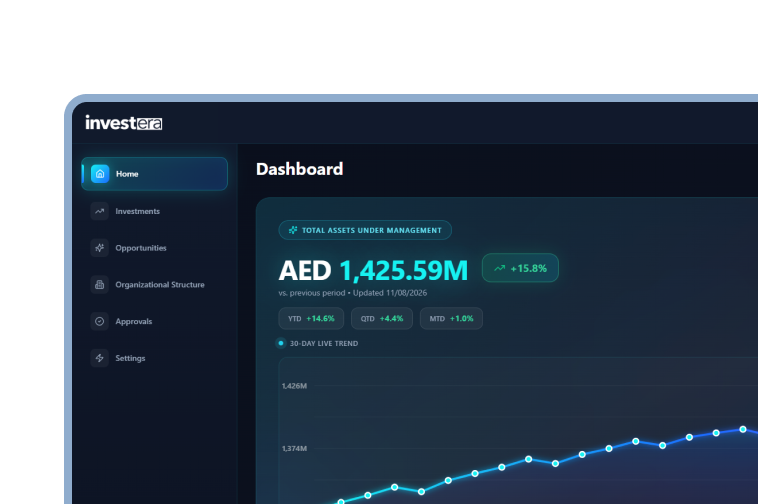Click sparkle icon in Total Assets badge
Viewport: 758px width, 504px height.
pyautogui.click(x=293, y=230)
